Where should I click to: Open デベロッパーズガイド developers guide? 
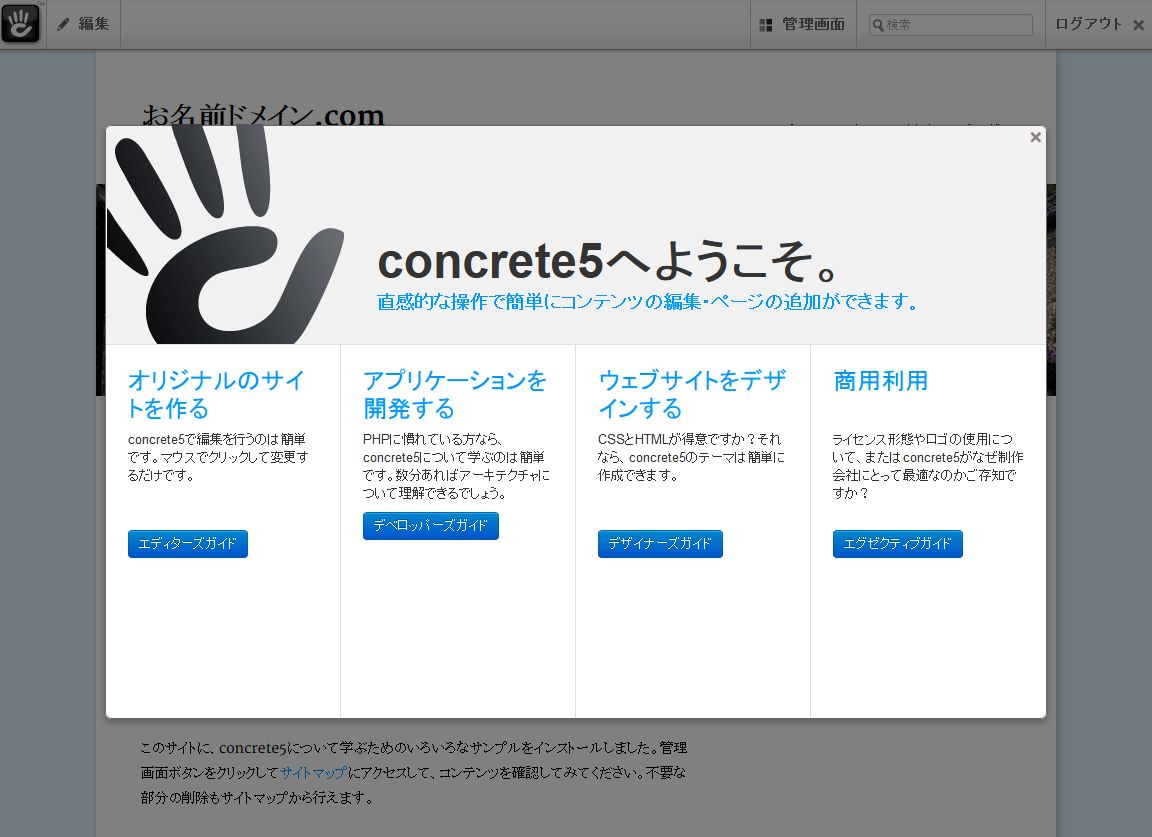(x=431, y=525)
